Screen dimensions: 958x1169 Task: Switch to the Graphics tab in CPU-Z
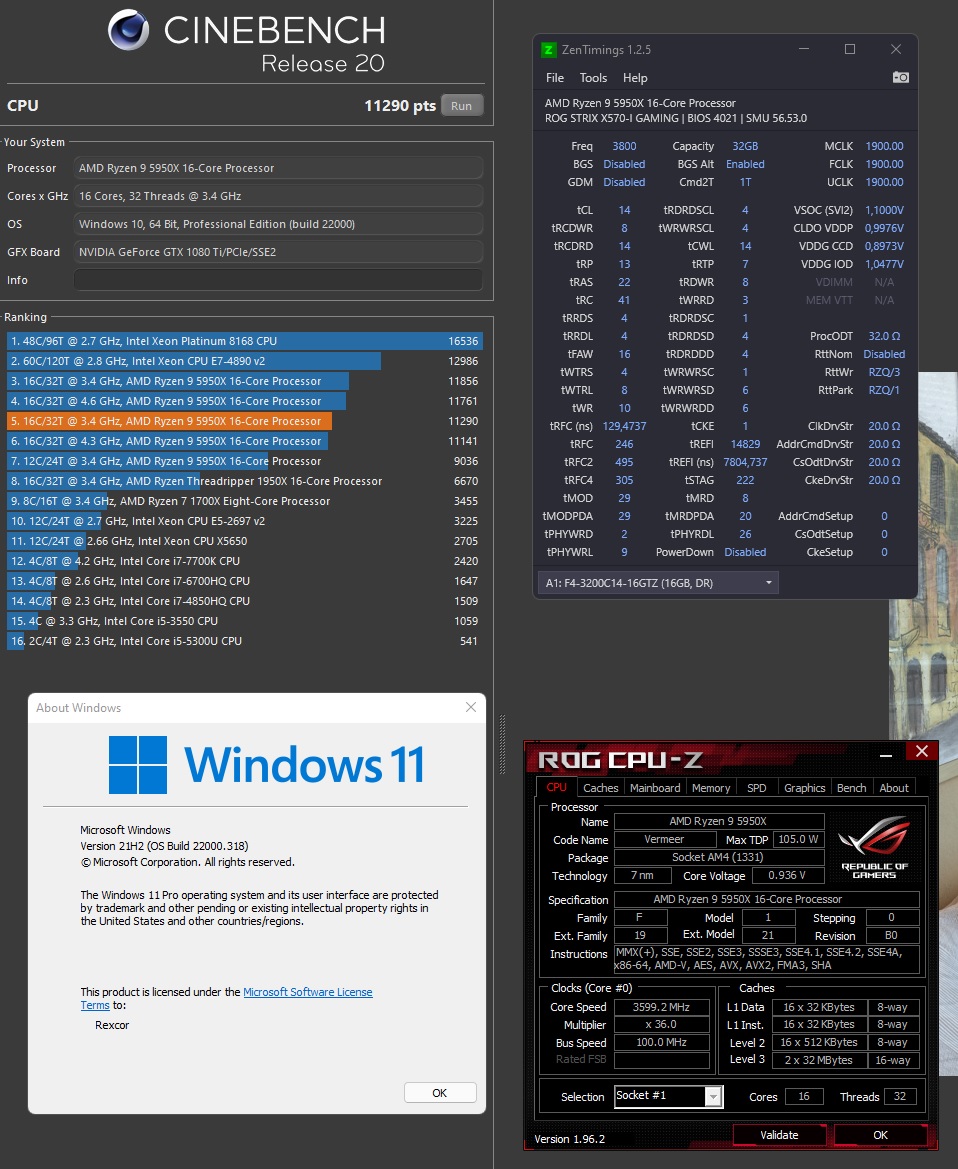[804, 788]
